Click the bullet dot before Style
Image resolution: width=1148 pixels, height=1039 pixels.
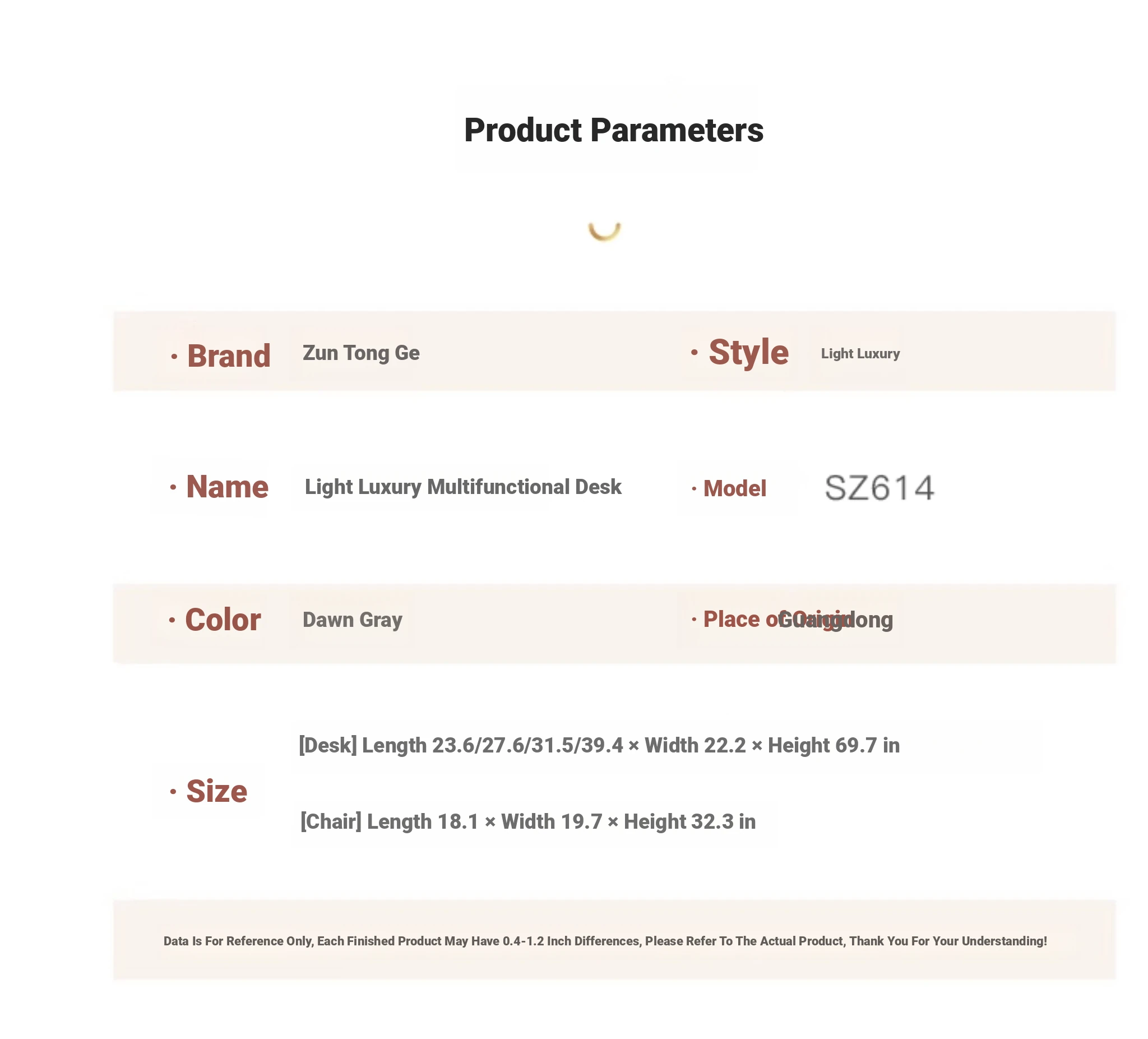(x=694, y=353)
